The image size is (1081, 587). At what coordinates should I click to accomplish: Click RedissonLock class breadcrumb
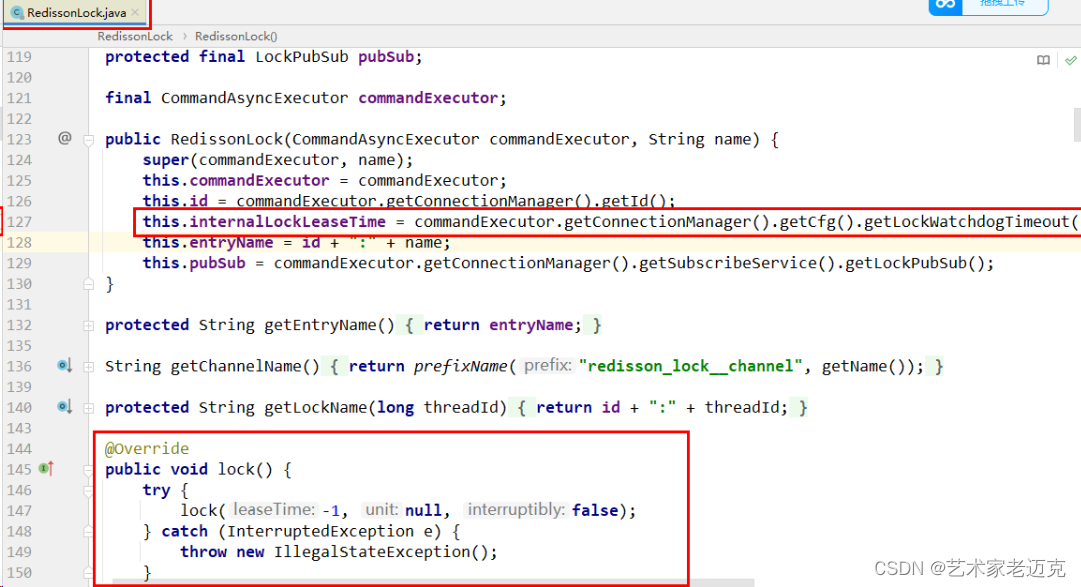tap(135, 36)
